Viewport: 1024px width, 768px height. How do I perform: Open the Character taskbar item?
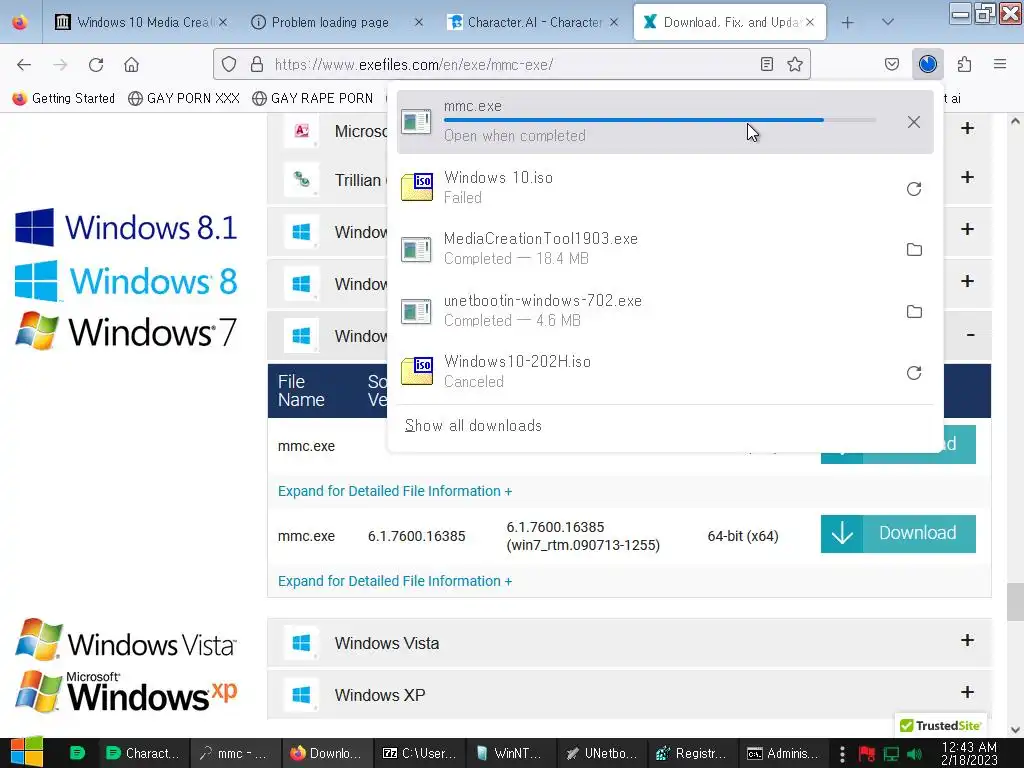pyautogui.click(x=144, y=753)
